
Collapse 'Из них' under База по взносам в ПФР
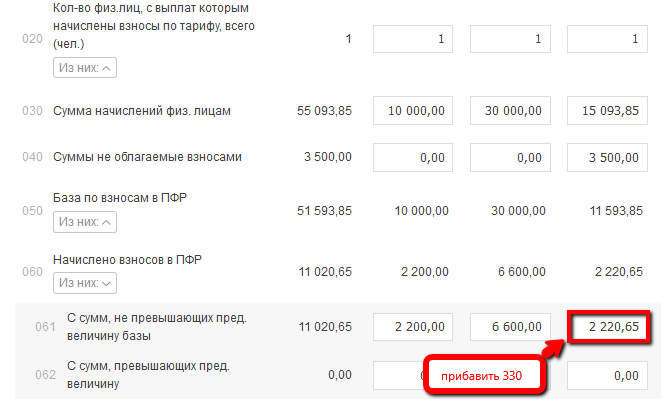pos(85,221)
